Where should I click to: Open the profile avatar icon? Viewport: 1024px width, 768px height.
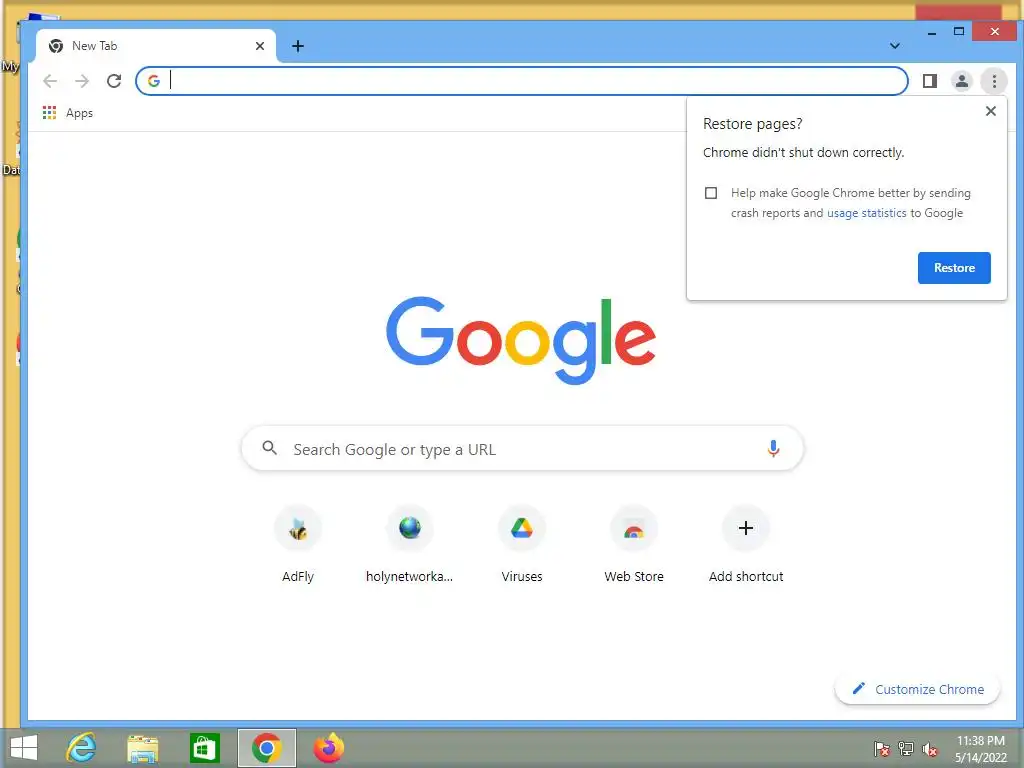962,81
